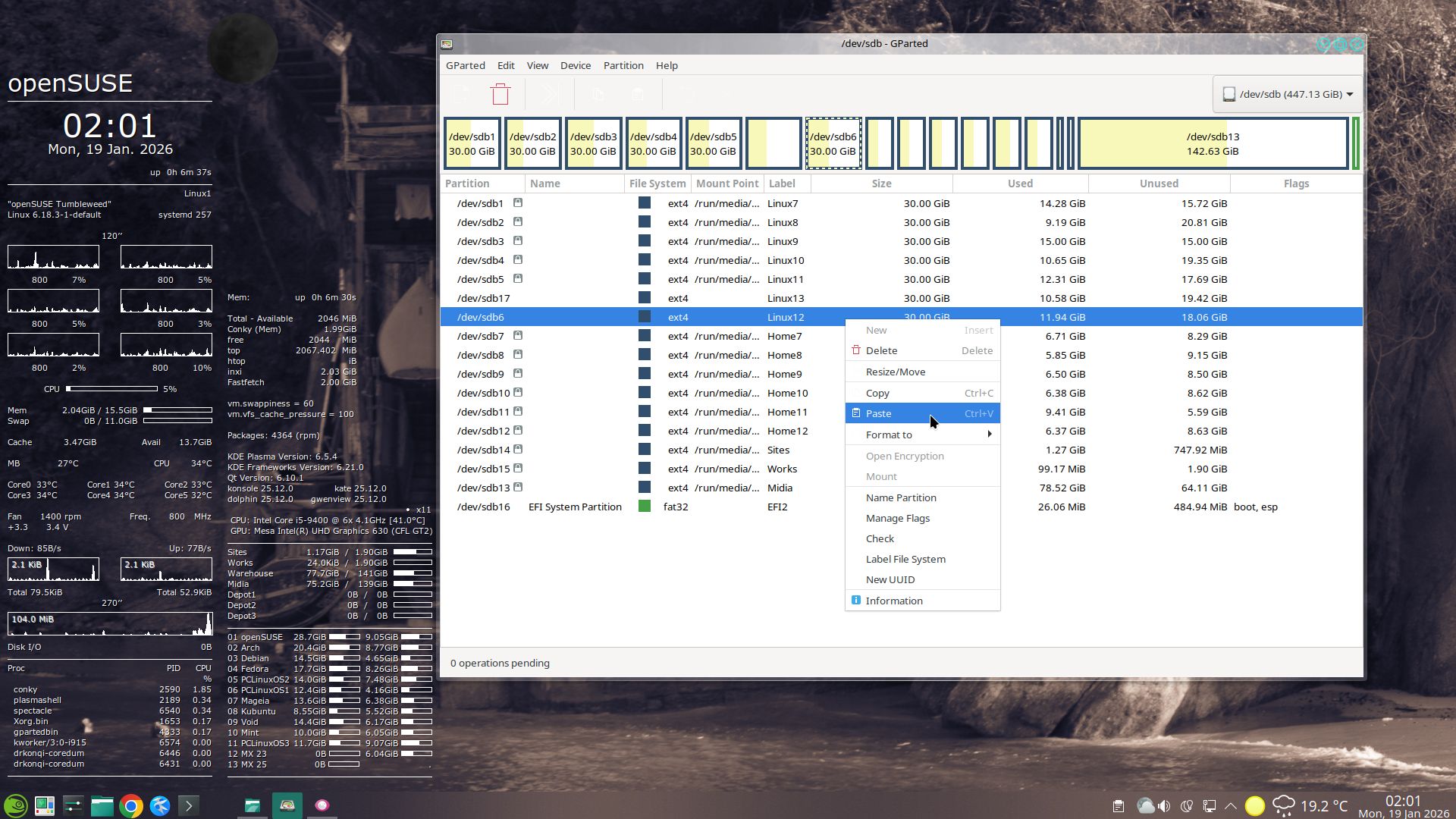Click the blue Information icon in the context menu
This screenshot has width=1456, height=819.
[856, 601]
